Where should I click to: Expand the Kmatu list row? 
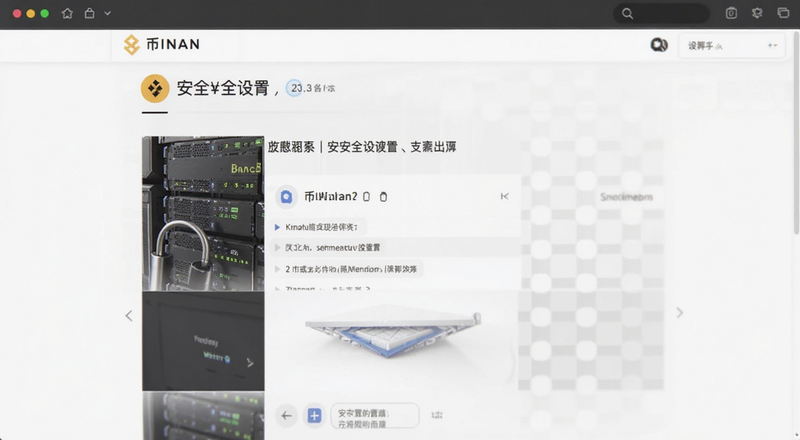click(318, 227)
